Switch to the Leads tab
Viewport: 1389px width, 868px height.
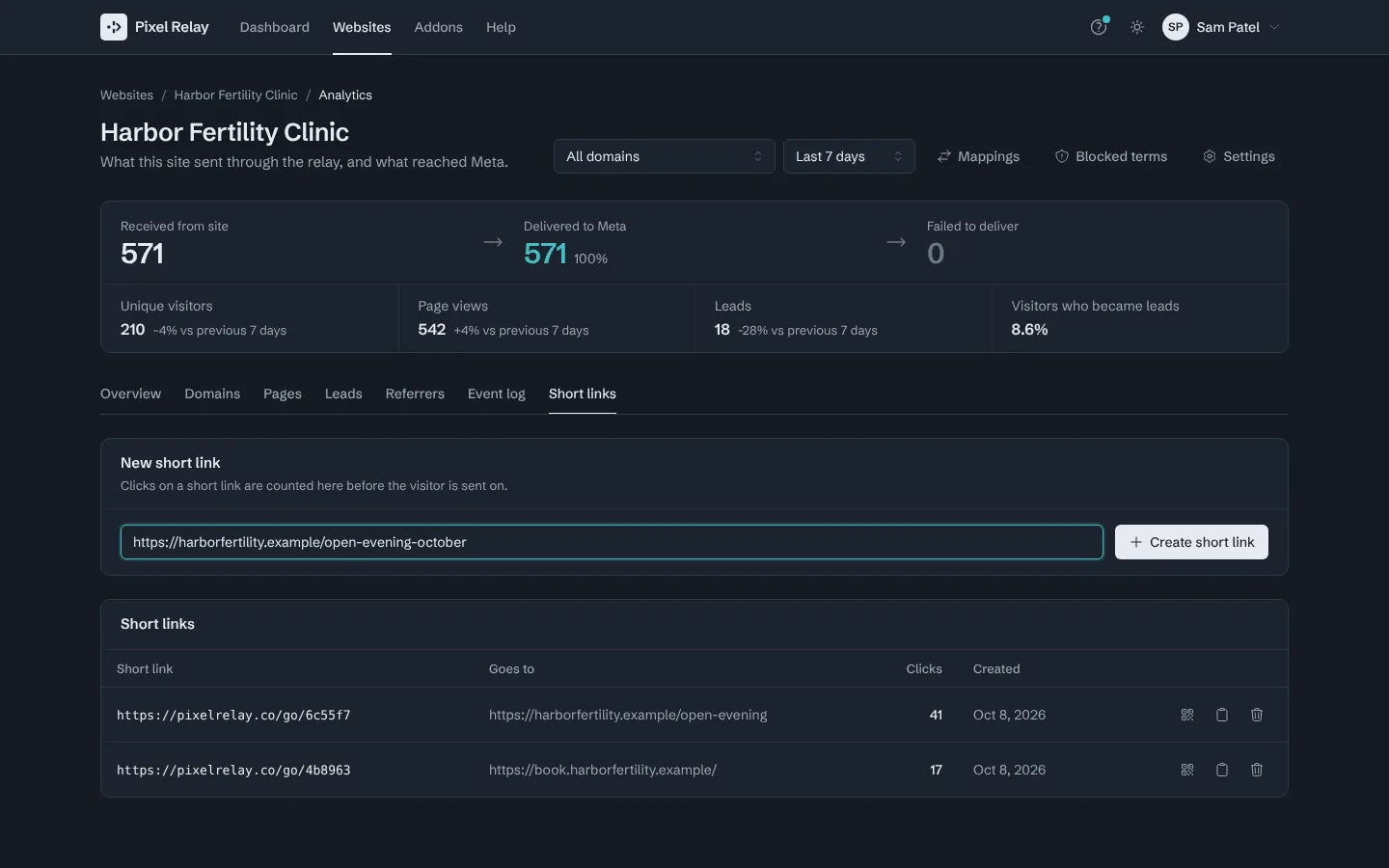click(343, 393)
